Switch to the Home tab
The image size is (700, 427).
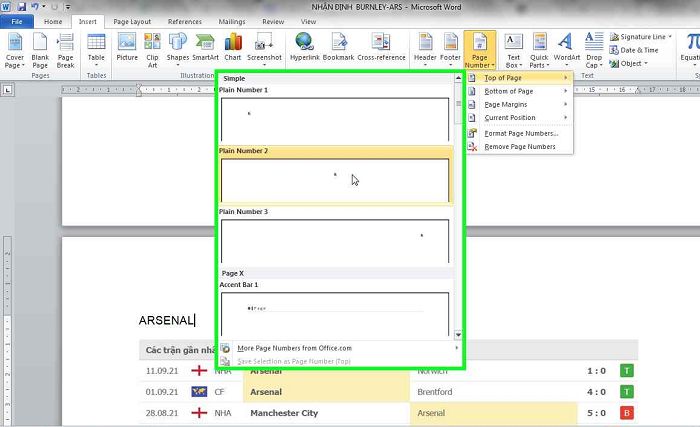(53, 21)
